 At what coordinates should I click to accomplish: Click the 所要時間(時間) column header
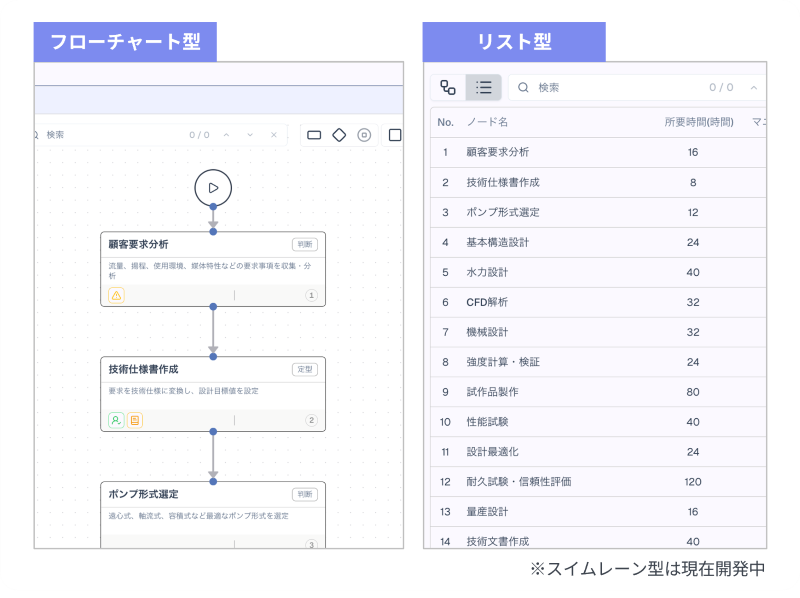tap(699, 122)
